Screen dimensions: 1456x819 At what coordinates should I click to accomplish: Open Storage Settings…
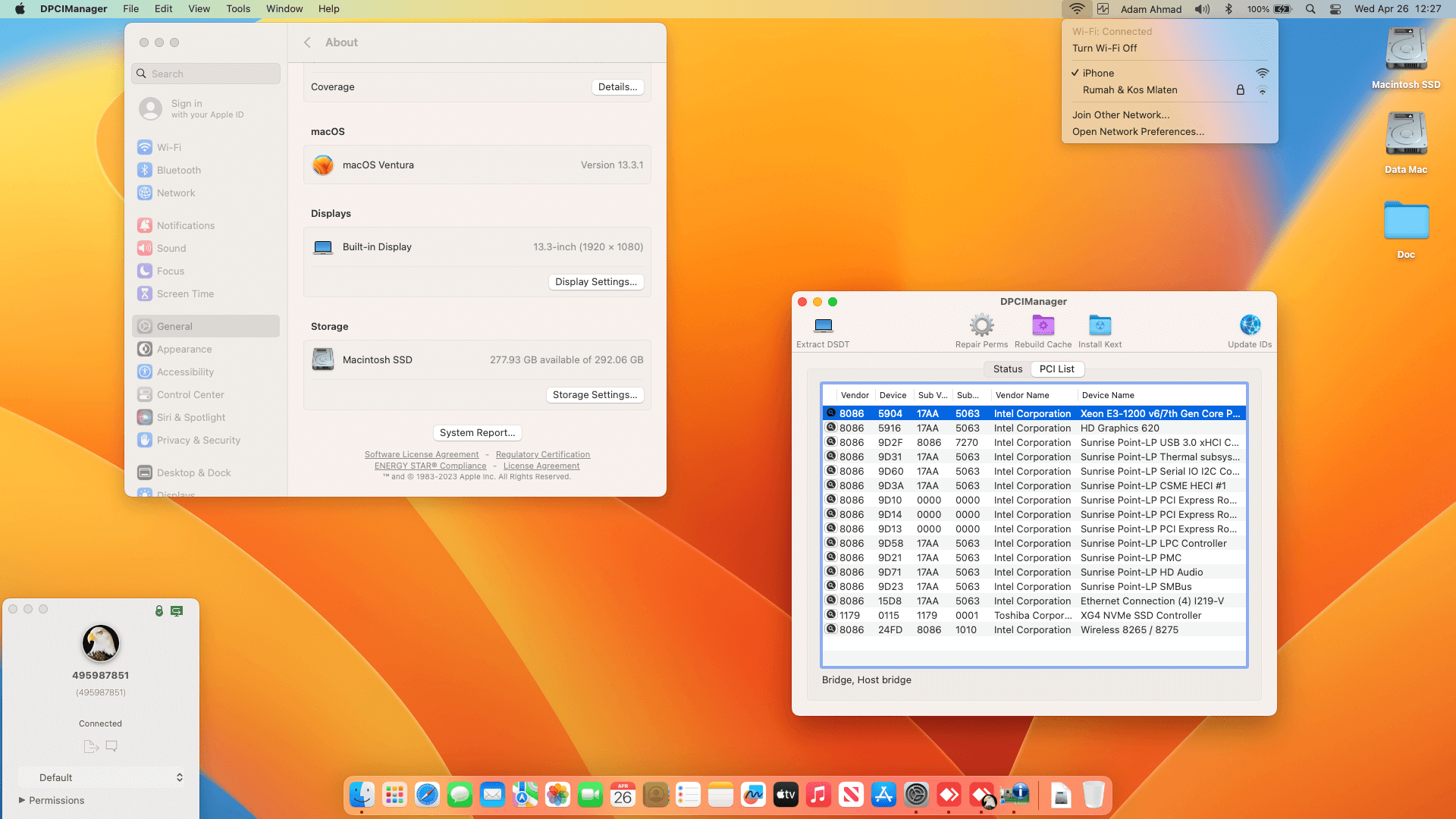tap(595, 395)
